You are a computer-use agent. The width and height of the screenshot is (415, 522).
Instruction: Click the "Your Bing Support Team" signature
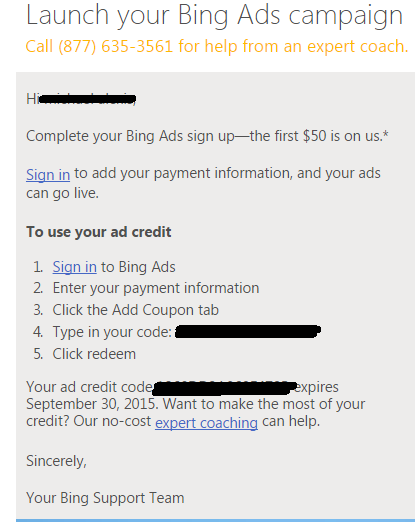click(x=105, y=498)
